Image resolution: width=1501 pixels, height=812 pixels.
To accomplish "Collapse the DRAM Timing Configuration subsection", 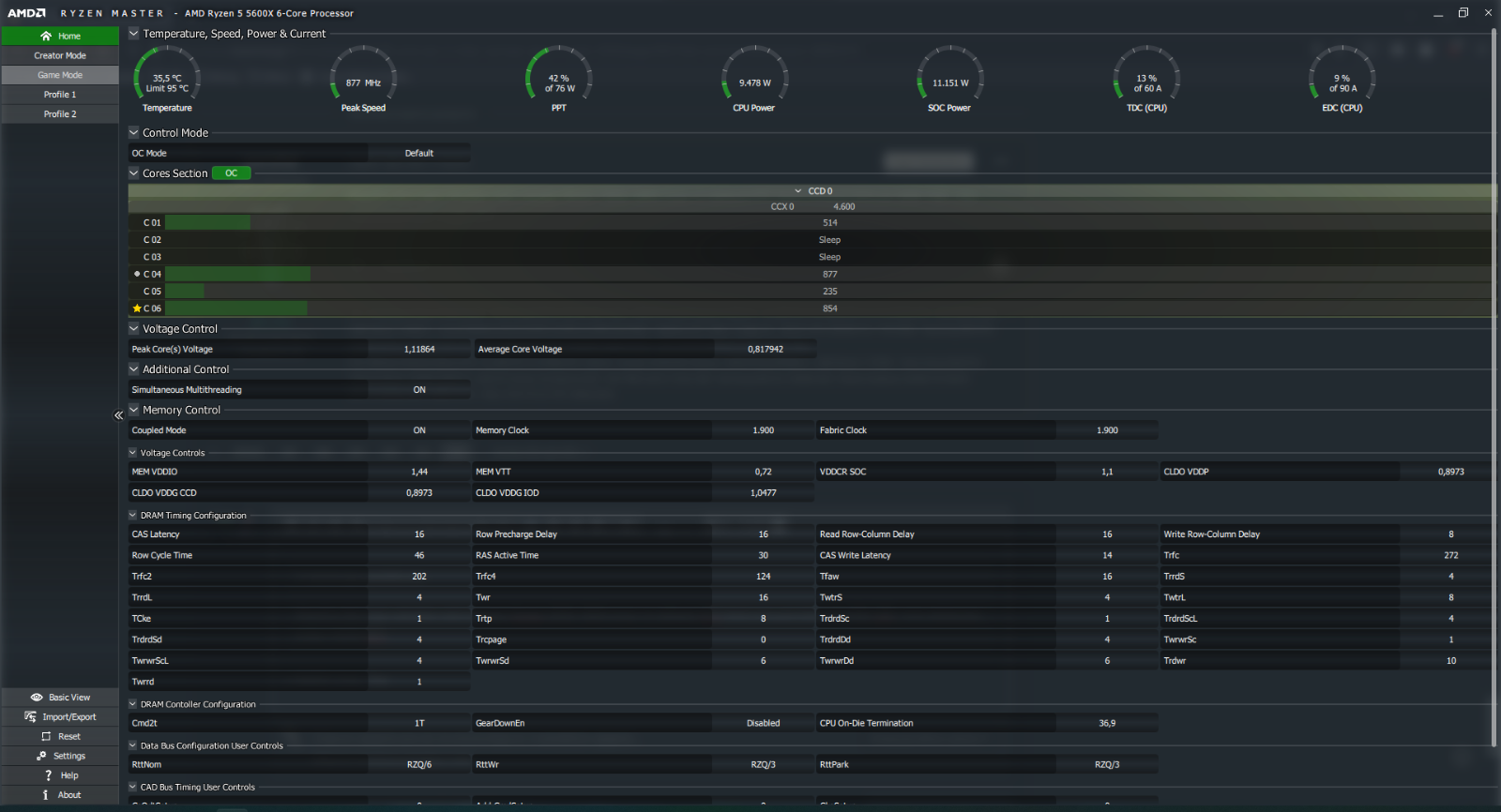I will click(132, 516).
